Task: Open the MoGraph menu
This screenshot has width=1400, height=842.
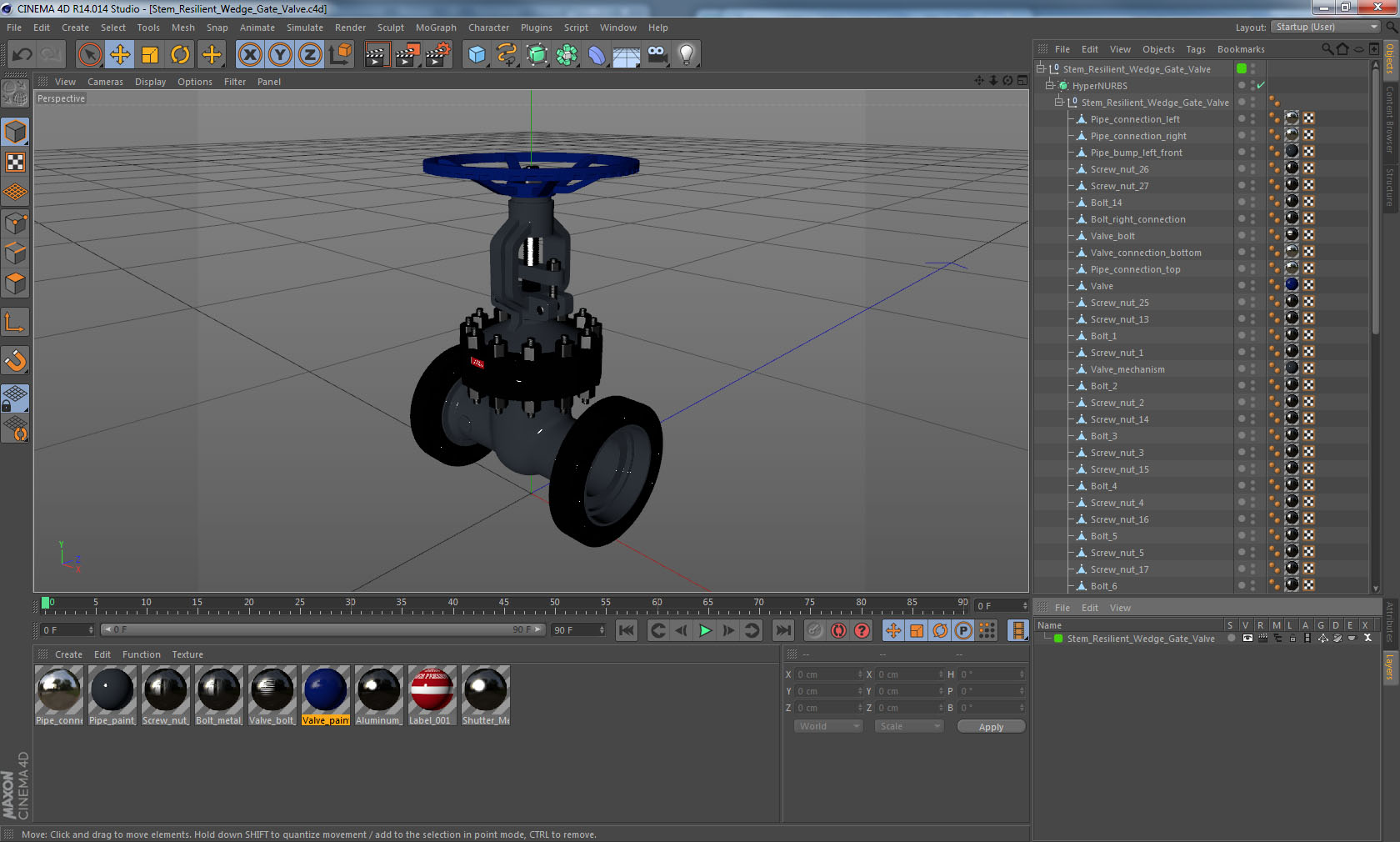Action: 436,28
